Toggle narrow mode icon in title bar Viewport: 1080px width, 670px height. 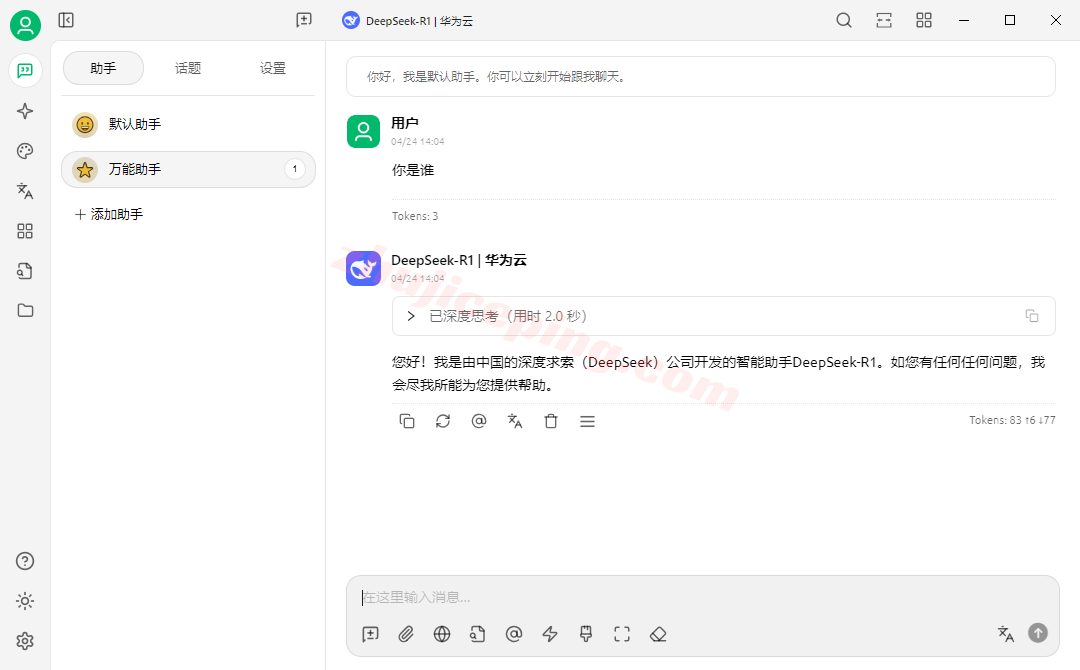(884, 20)
